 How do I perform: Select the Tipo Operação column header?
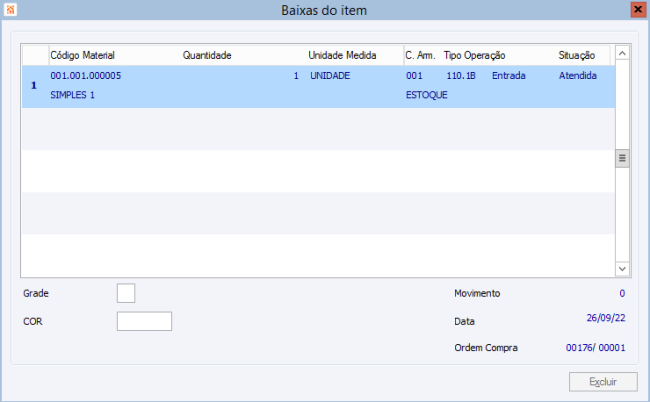pyautogui.click(x=474, y=55)
